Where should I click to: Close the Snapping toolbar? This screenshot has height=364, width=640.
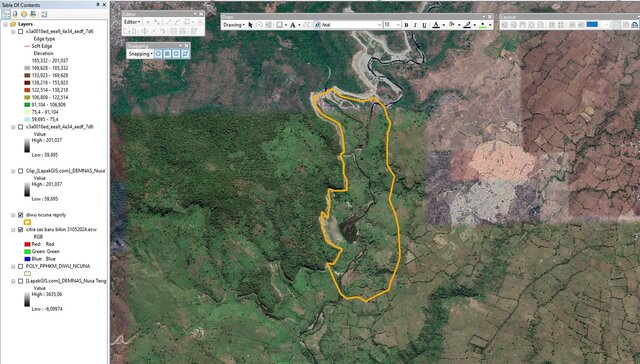pos(187,46)
